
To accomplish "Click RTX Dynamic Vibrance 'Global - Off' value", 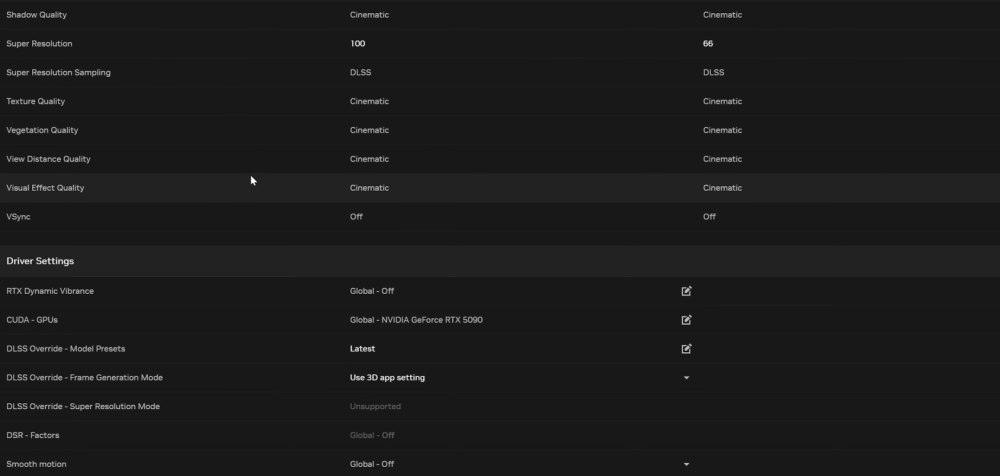I will pos(372,291).
